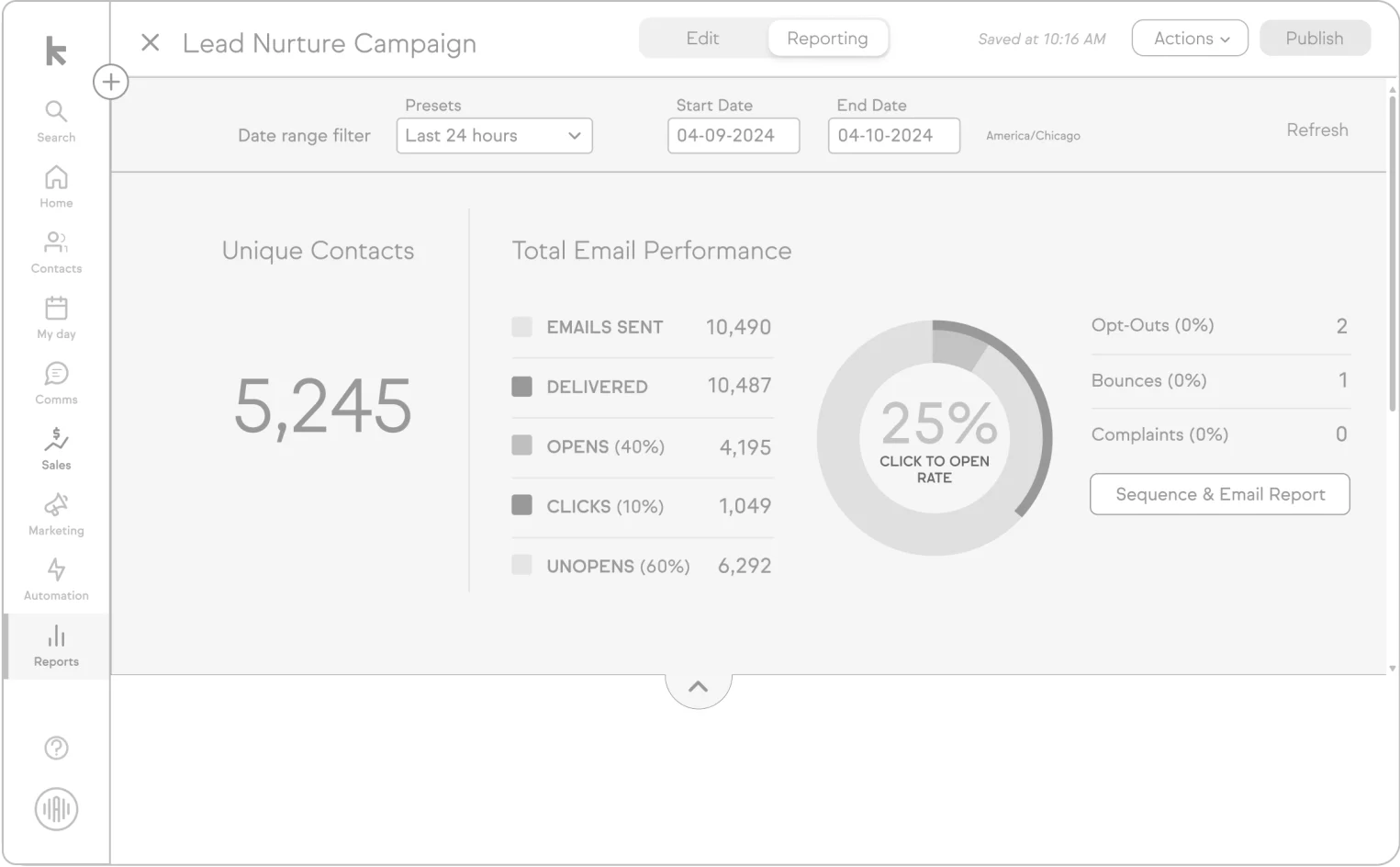1400x867 pixels.
Task: Open Search in the sidebar
Action: point(56,121)
